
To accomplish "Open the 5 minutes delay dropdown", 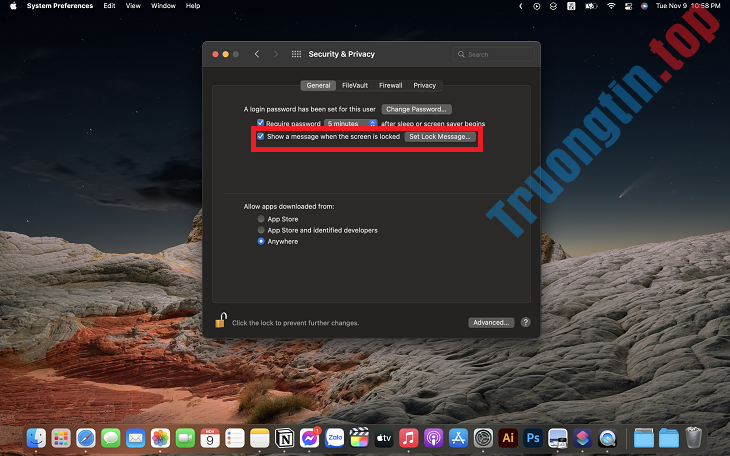I will pos(350,123).
